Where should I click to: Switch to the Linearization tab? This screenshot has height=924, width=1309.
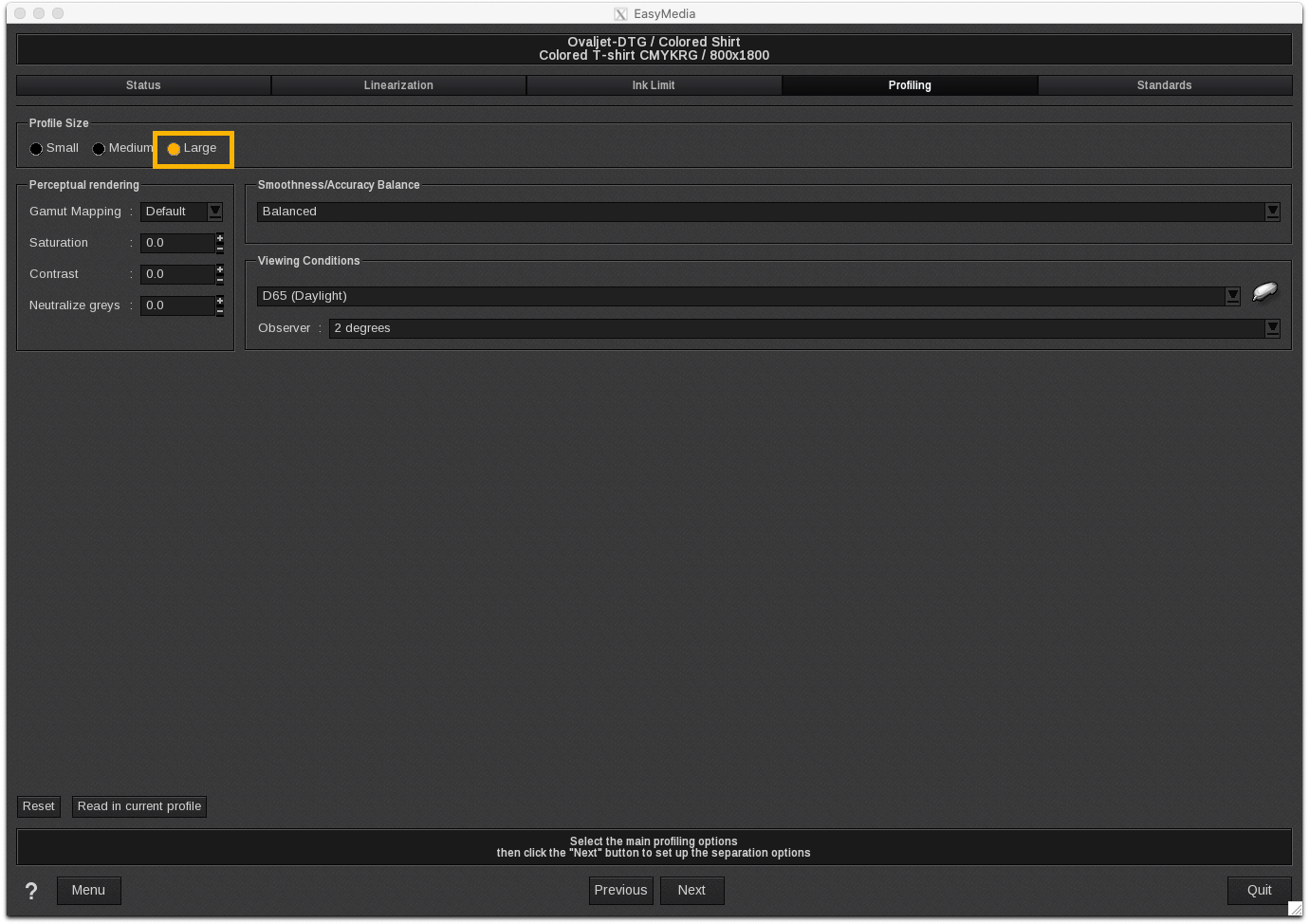[x=398, y=85]
